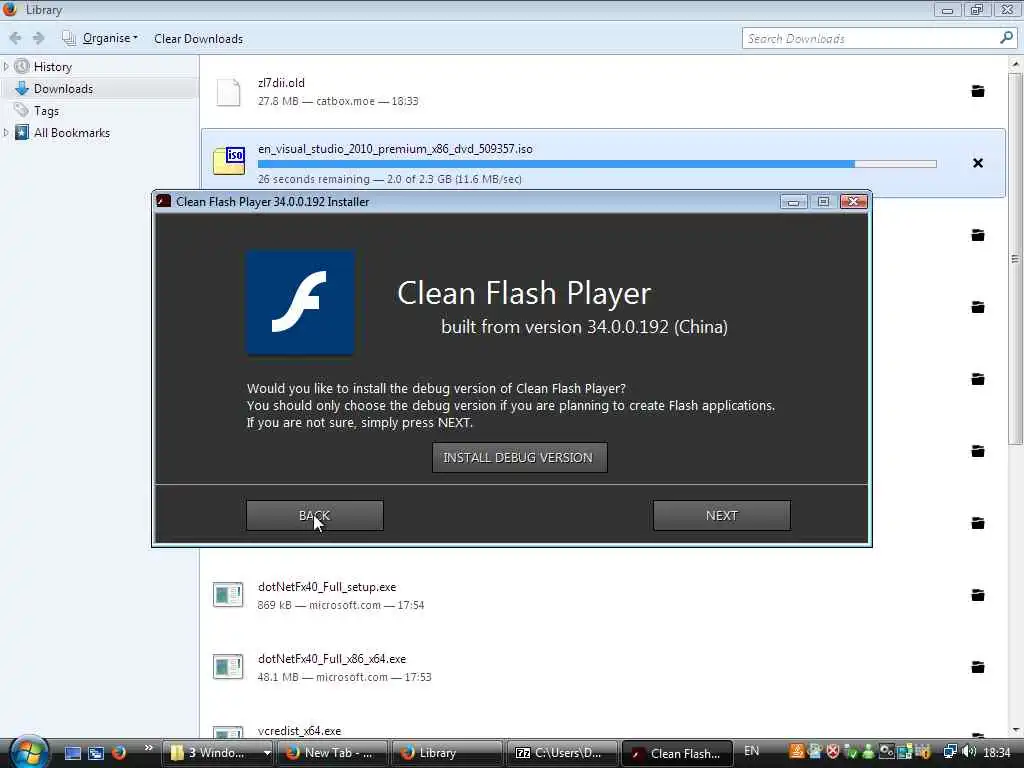This screenshot has width=1024, height=768.
Task: Launch Firefox from quick launch
Action: [x=119, y=752]
